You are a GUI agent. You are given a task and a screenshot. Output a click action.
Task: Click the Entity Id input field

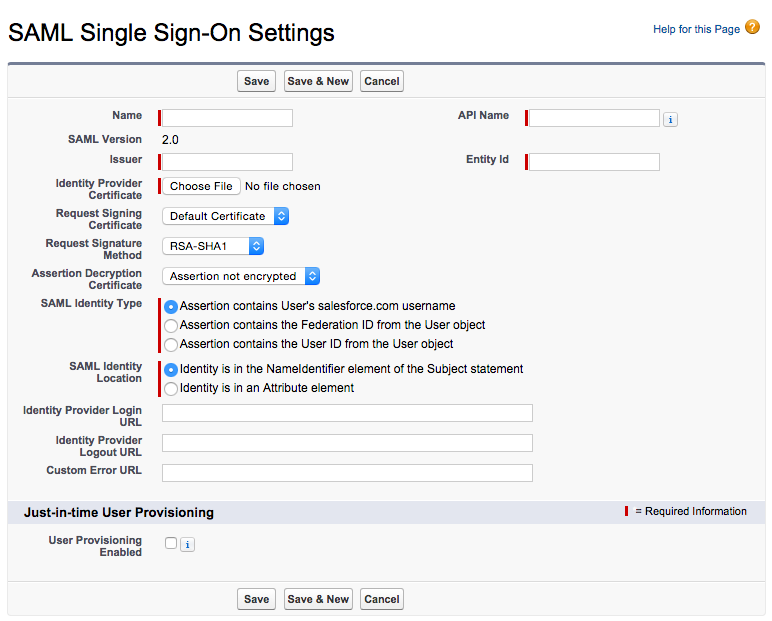(x=595, y=162)
